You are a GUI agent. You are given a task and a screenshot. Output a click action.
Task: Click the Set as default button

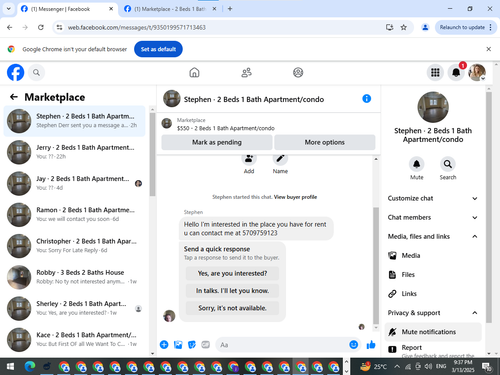[158, 49]
